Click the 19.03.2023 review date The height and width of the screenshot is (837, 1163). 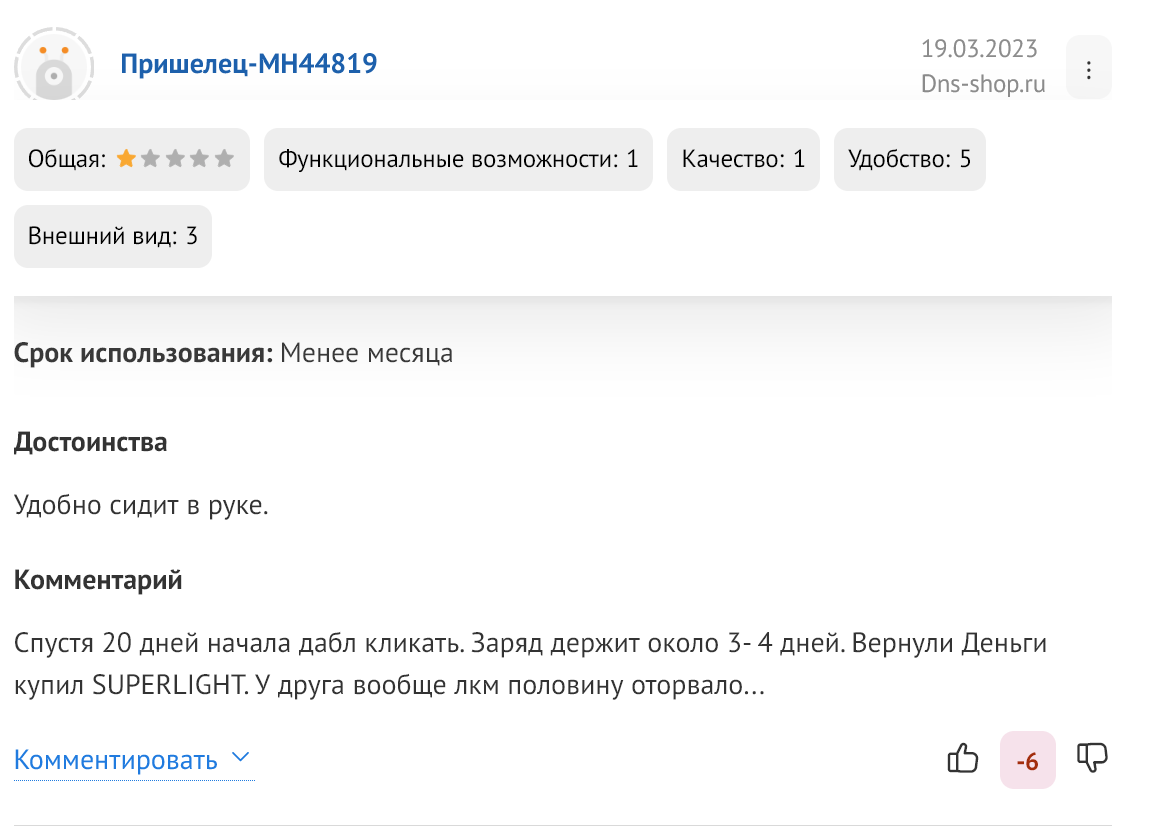click(979, 49)
